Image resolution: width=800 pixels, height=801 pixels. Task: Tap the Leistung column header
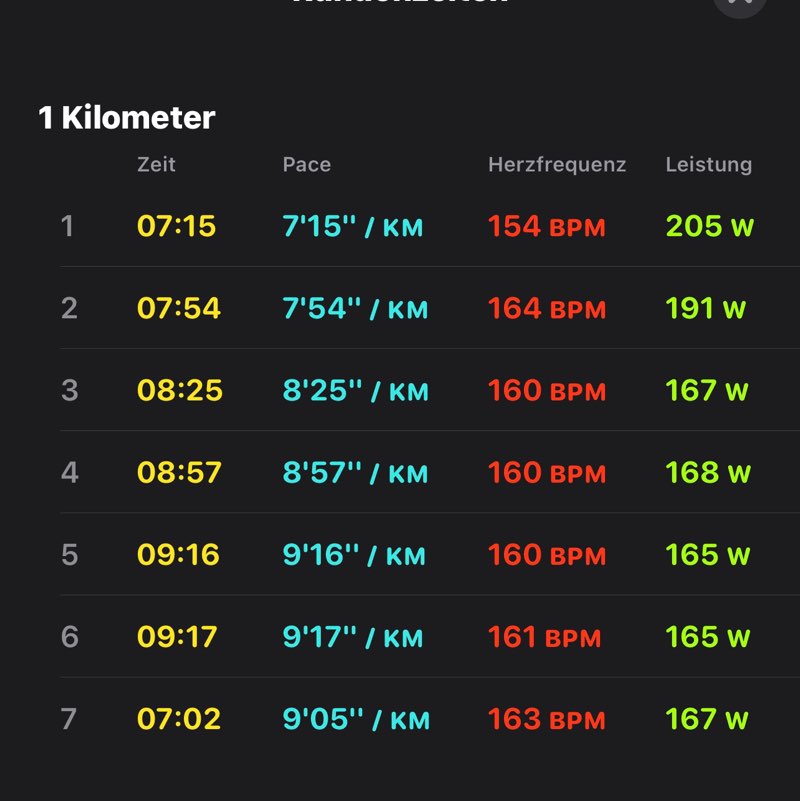709,165
